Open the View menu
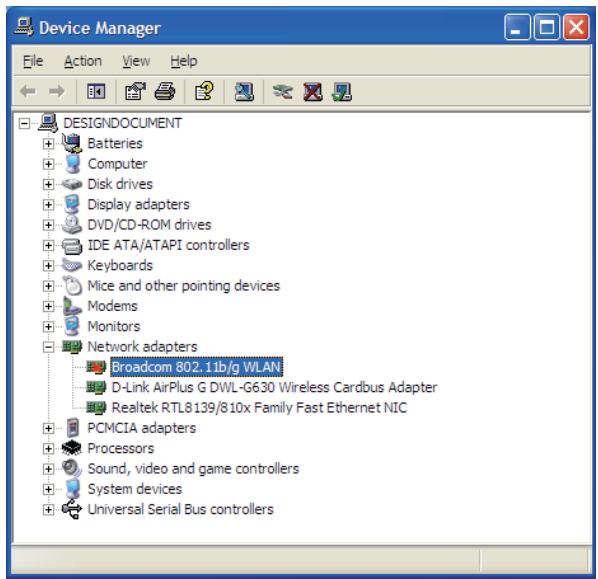The image size is (598, 579). [136, 61]
